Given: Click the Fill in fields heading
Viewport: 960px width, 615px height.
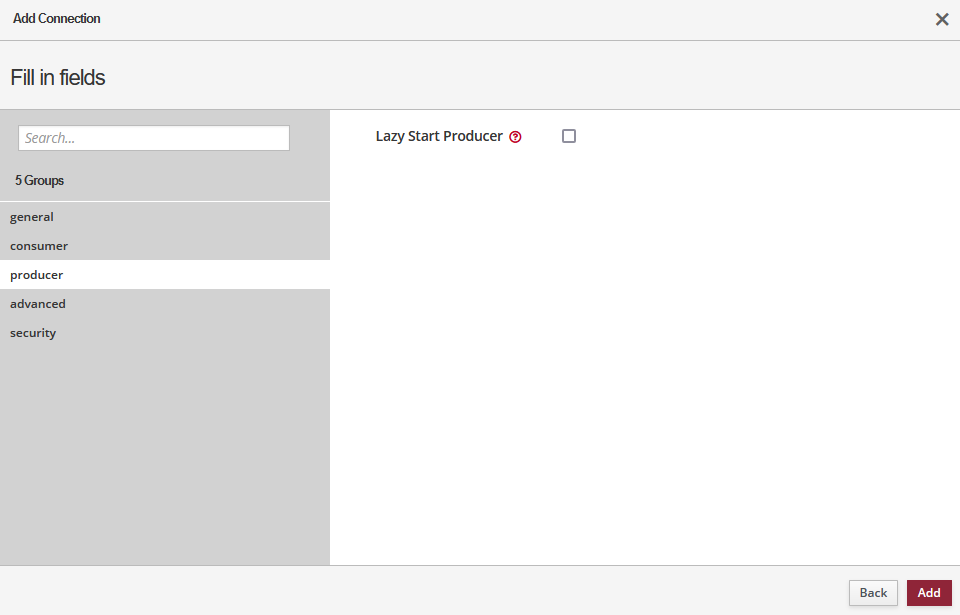Looking at the screenshot, I should click(x=58, y=77).
